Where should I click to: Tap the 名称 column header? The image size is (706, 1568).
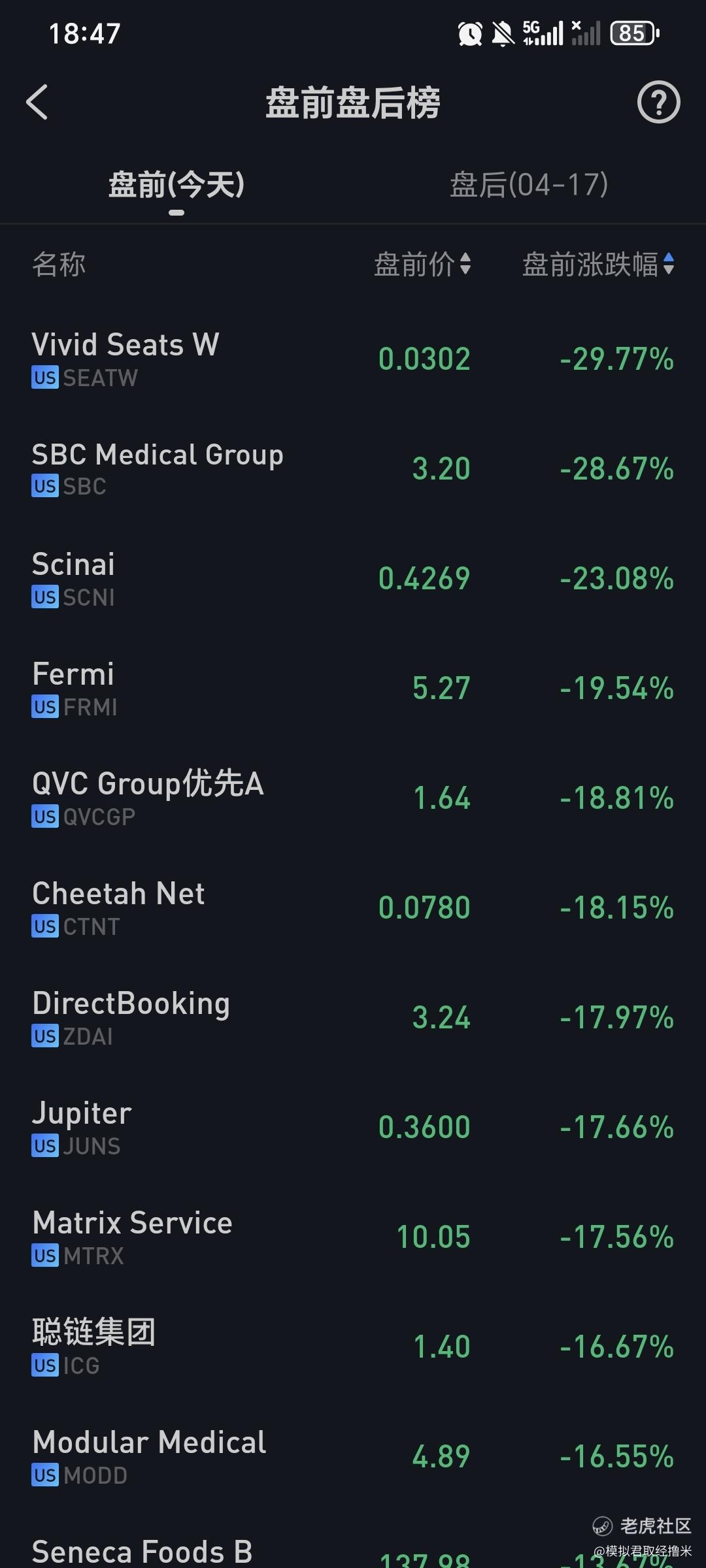[x=59, y=265]
